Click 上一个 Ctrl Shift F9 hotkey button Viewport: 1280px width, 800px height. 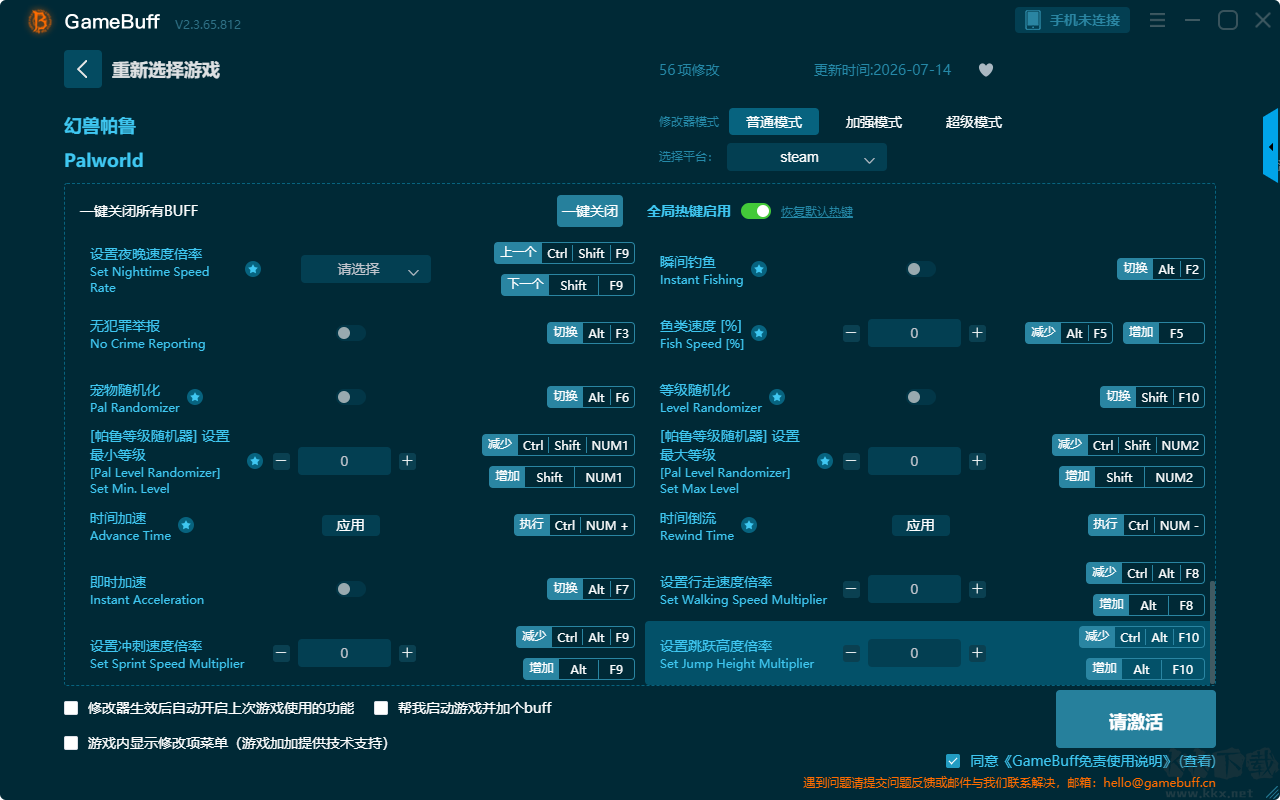565,253
